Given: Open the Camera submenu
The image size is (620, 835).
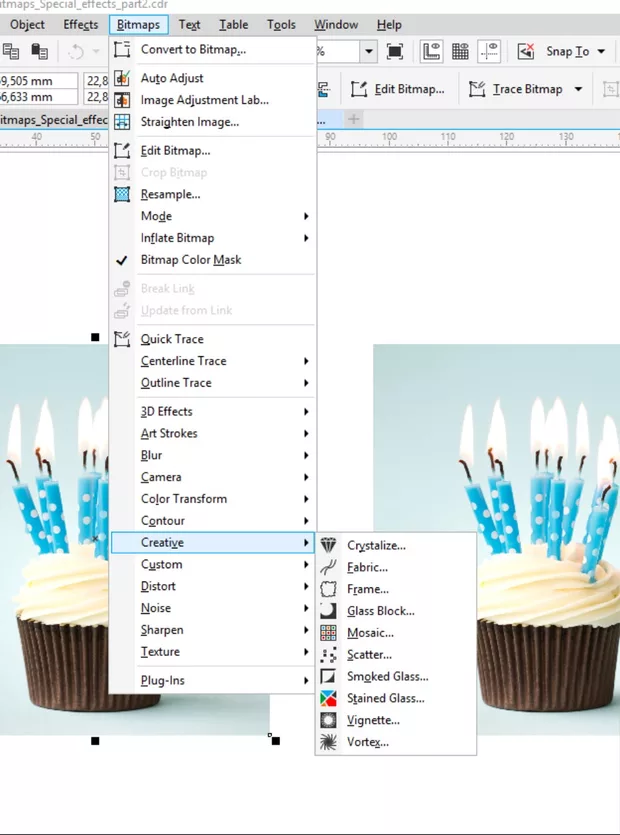Looking at the screenshot, I should pyautogui.click(x=213, y=477).
